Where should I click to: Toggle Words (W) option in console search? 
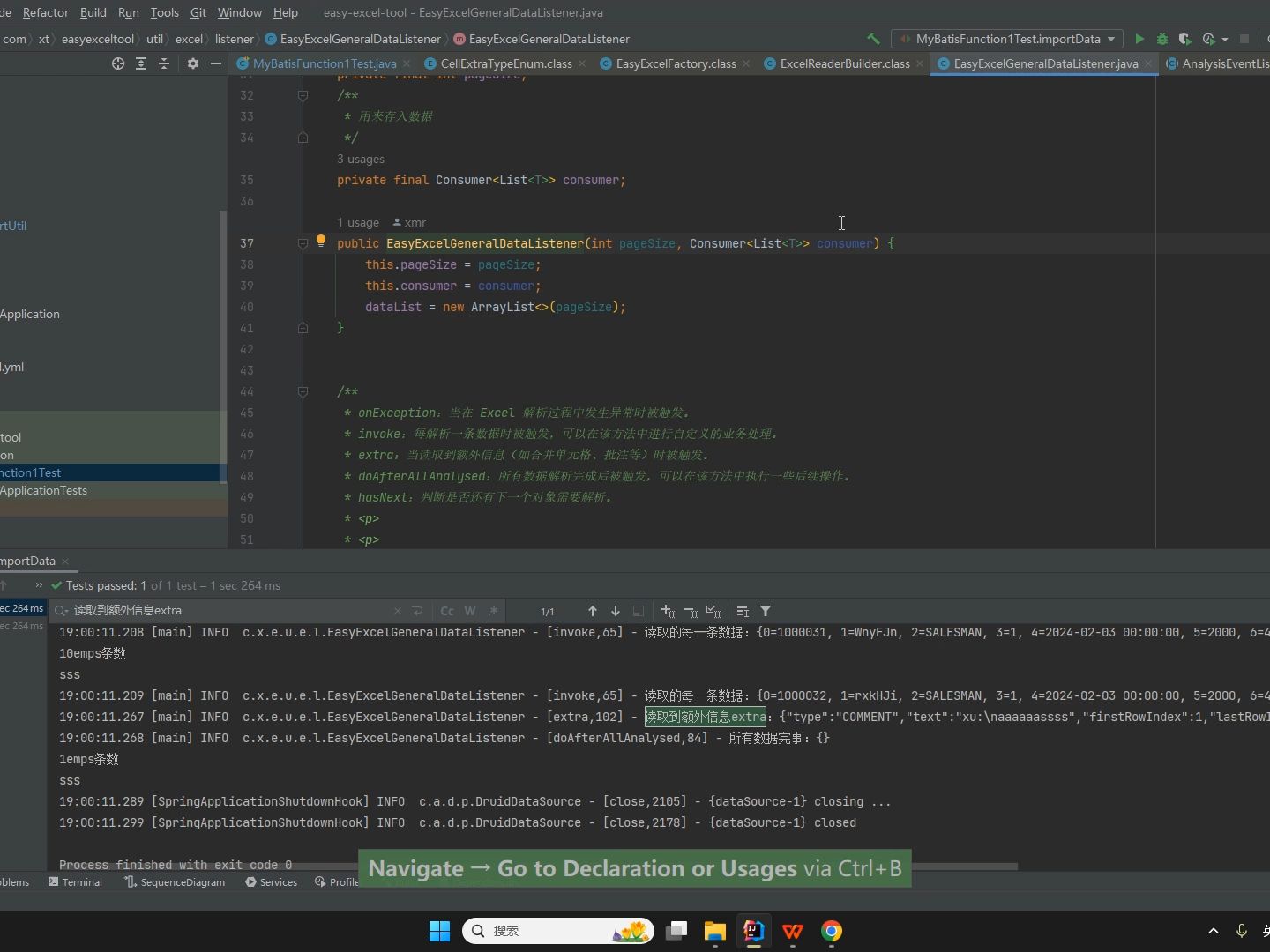(470, 611)
